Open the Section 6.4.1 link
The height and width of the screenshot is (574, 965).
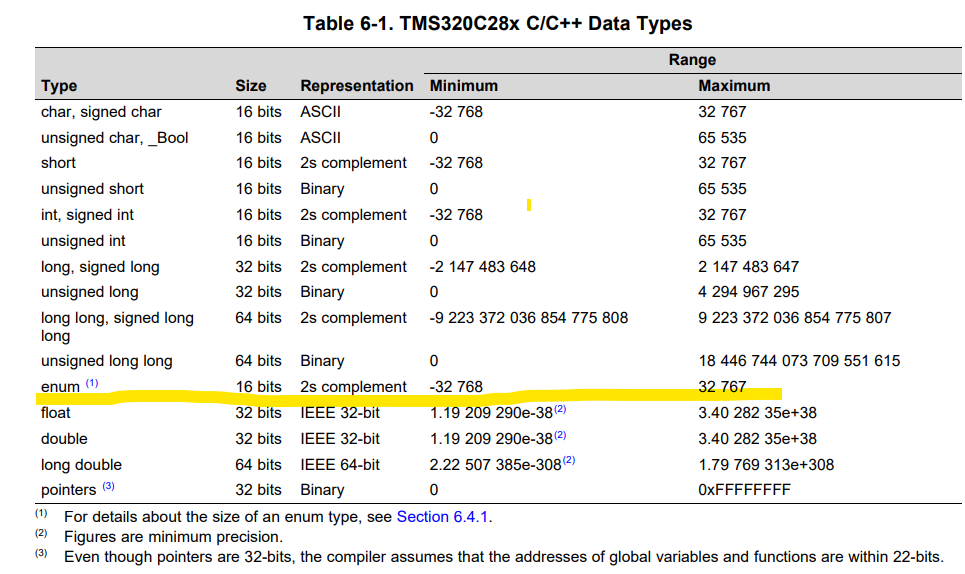click(x=442, y=517)
